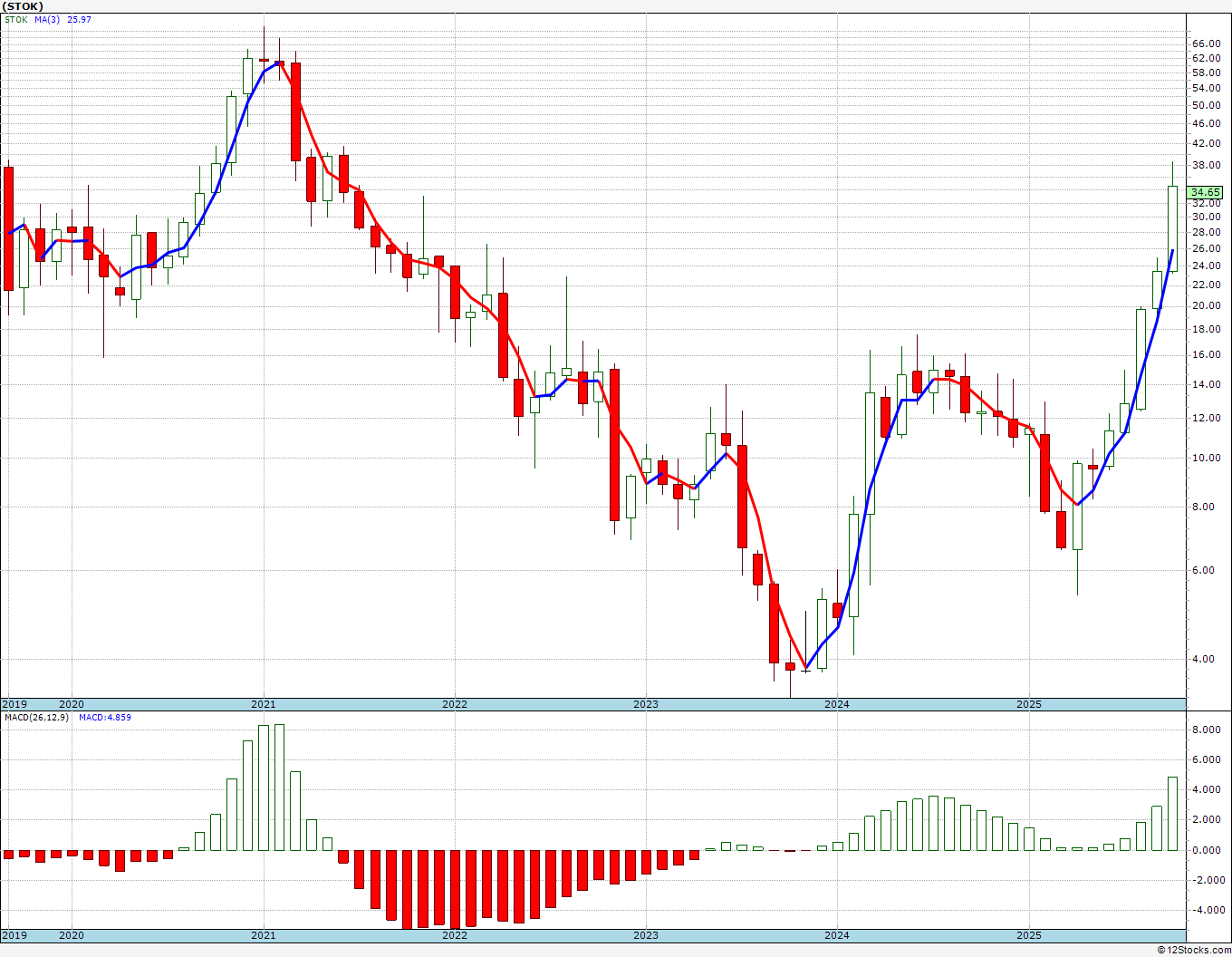This screenshot has height=957, width=1232.
Task: Click the 66.00 price axis label
Action: (x=1206, y=43)
